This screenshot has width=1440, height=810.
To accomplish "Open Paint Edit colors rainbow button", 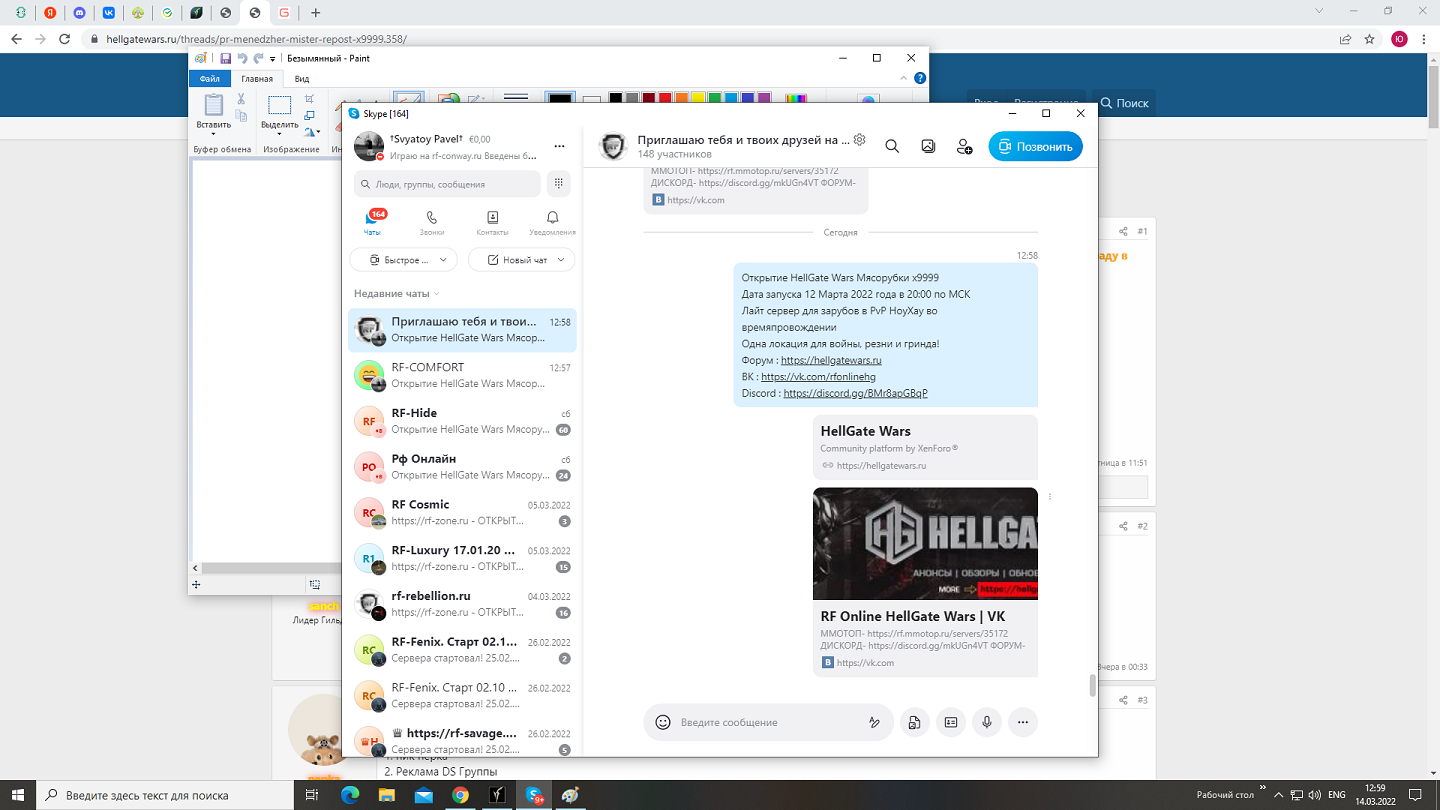I will [x=796, y=99].
